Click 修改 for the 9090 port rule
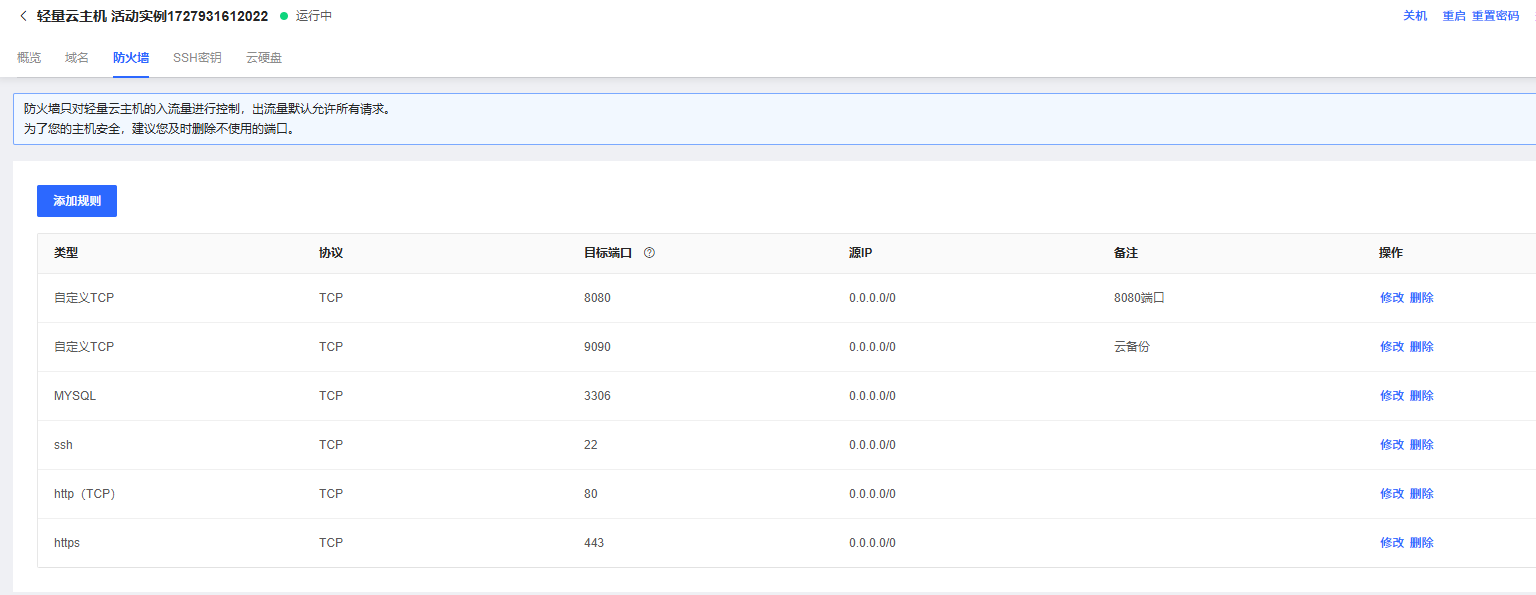This screenshot has height=595, width=1536. [x=1392, y=347]
